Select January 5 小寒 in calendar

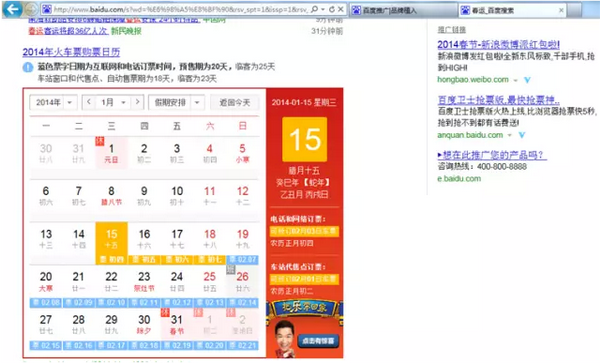click(x=242, y=153)
